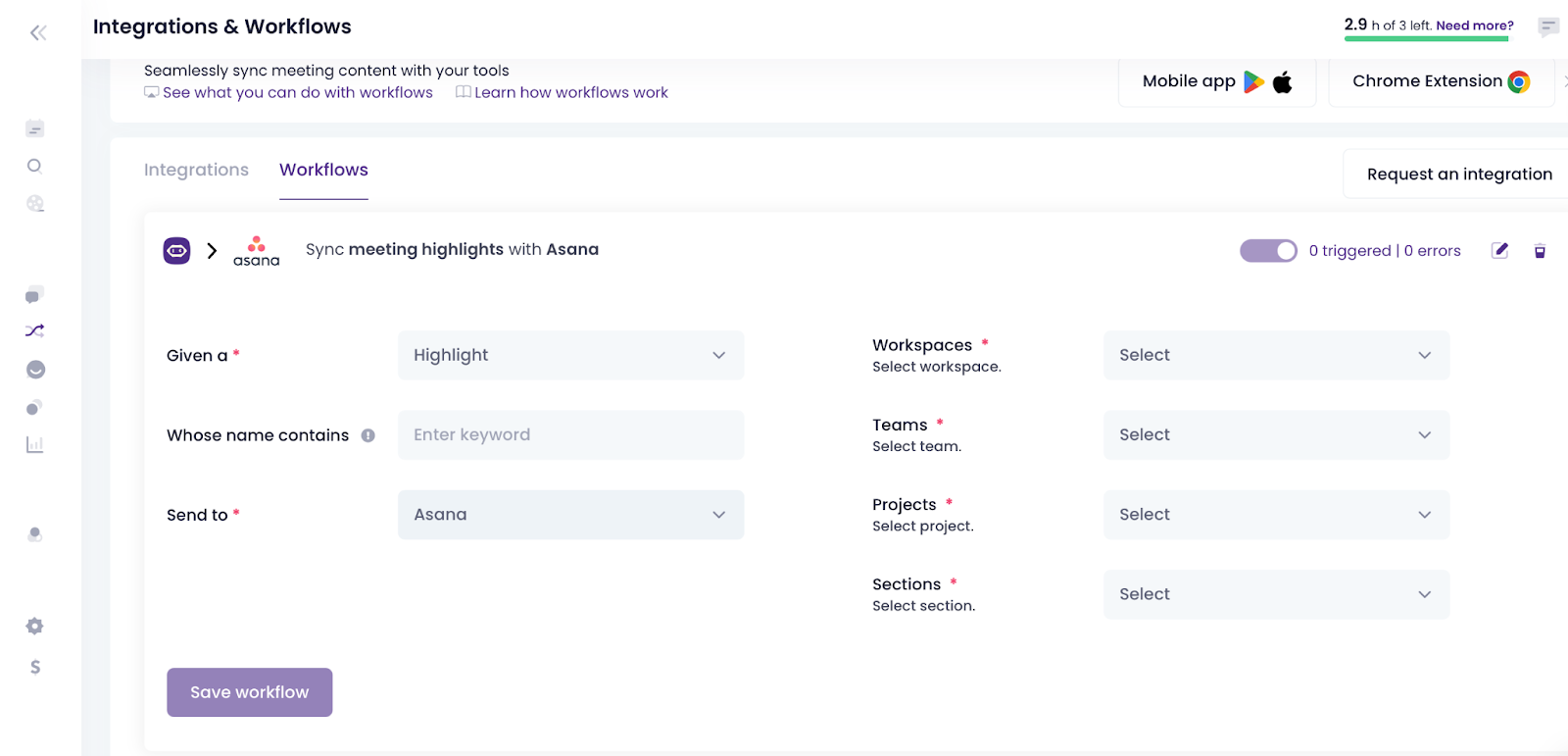Click the Save workflow button
Screen dimensions: 1568x756
(249, 692)
